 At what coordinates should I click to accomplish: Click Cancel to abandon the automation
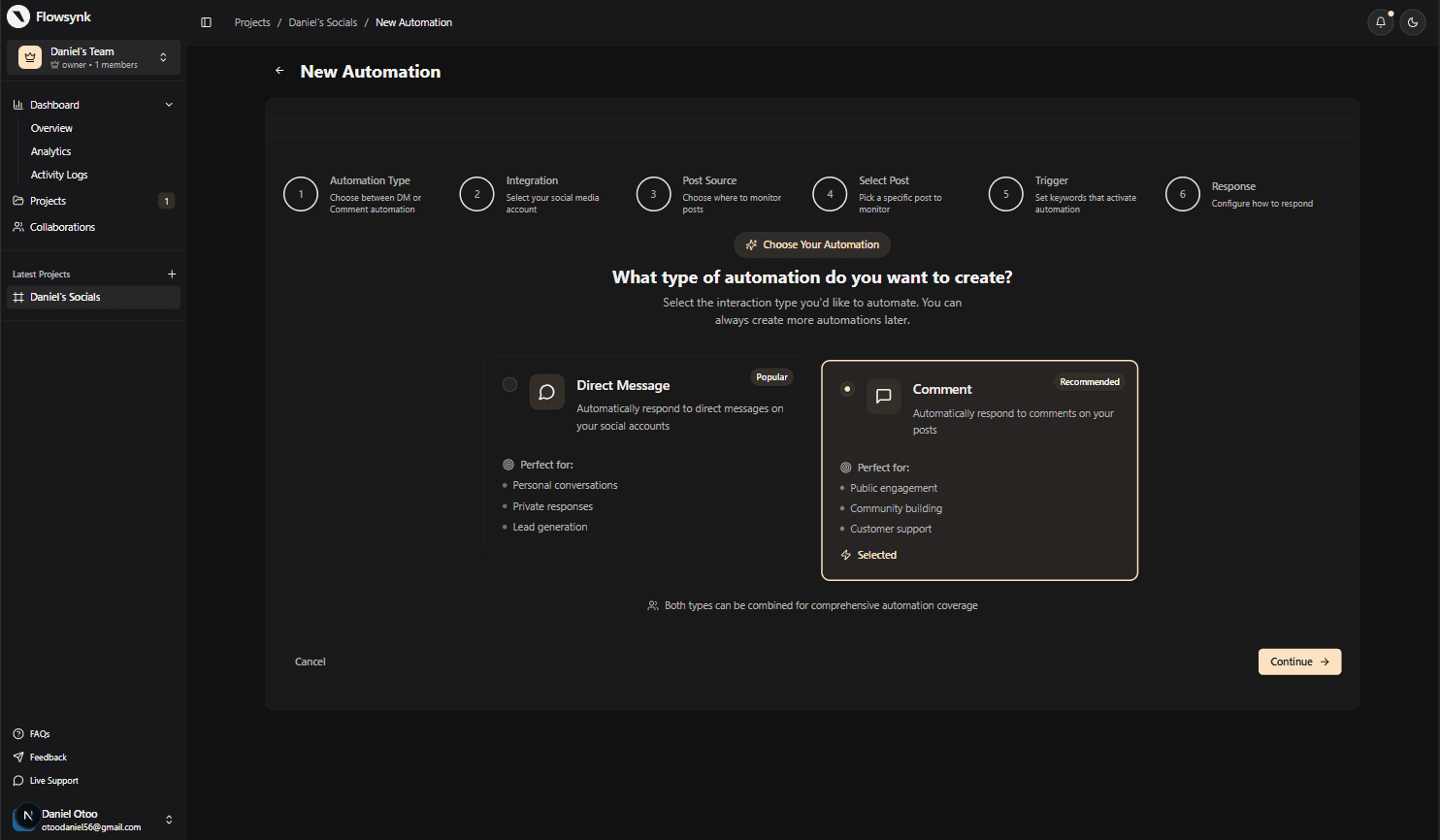click(x=310, y=661)
